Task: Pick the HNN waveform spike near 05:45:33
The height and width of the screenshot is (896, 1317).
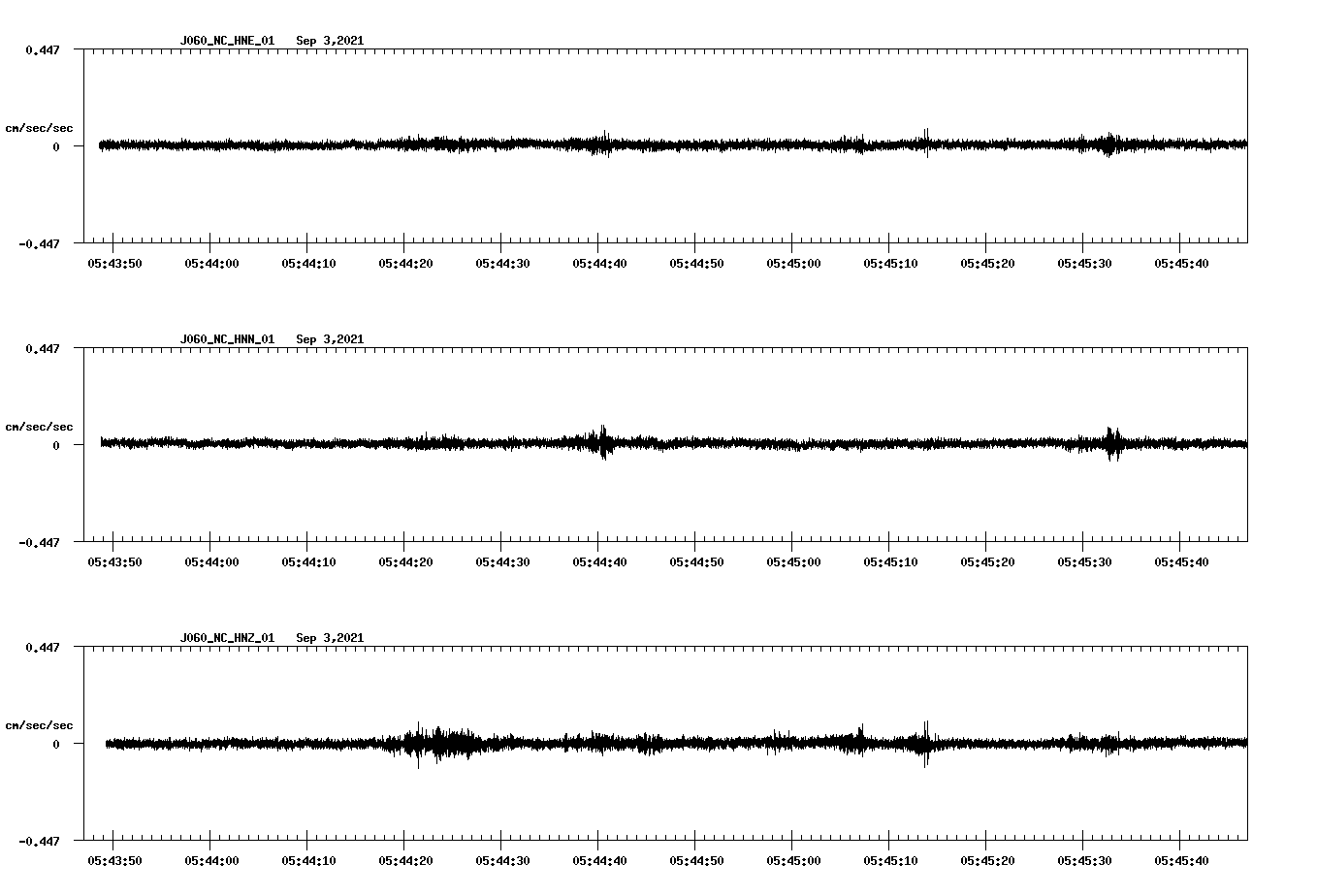Action: tap(1111, 443)
